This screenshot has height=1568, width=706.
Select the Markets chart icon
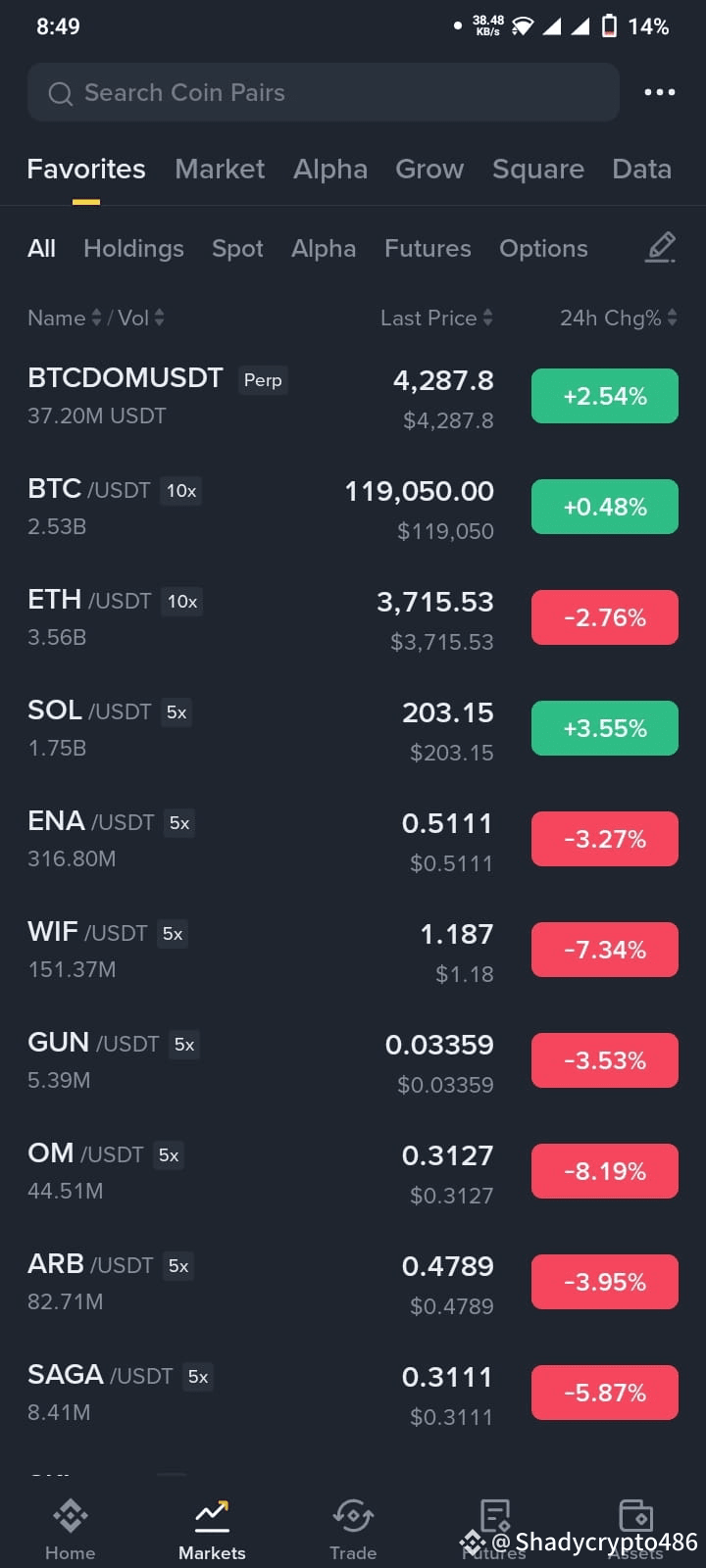[212, 1517]
